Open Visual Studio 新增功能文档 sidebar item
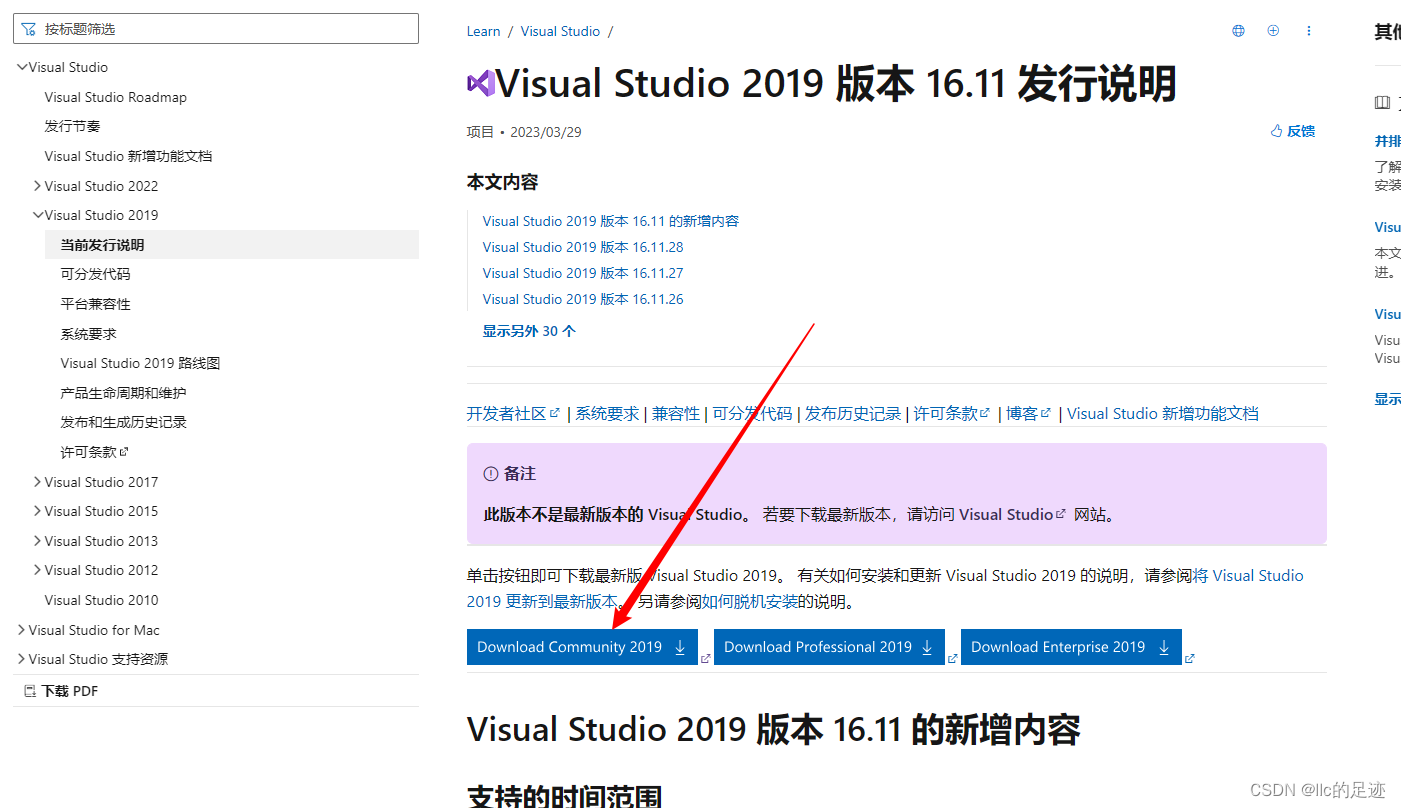 click(x=128, y=156)
